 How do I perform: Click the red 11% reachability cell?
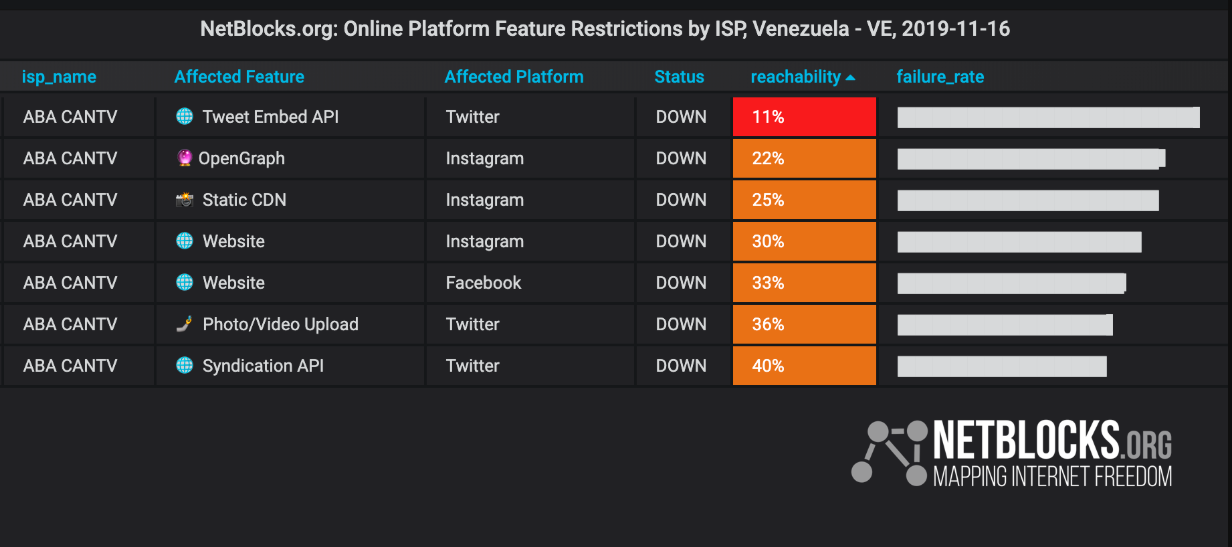coord(804,117)
